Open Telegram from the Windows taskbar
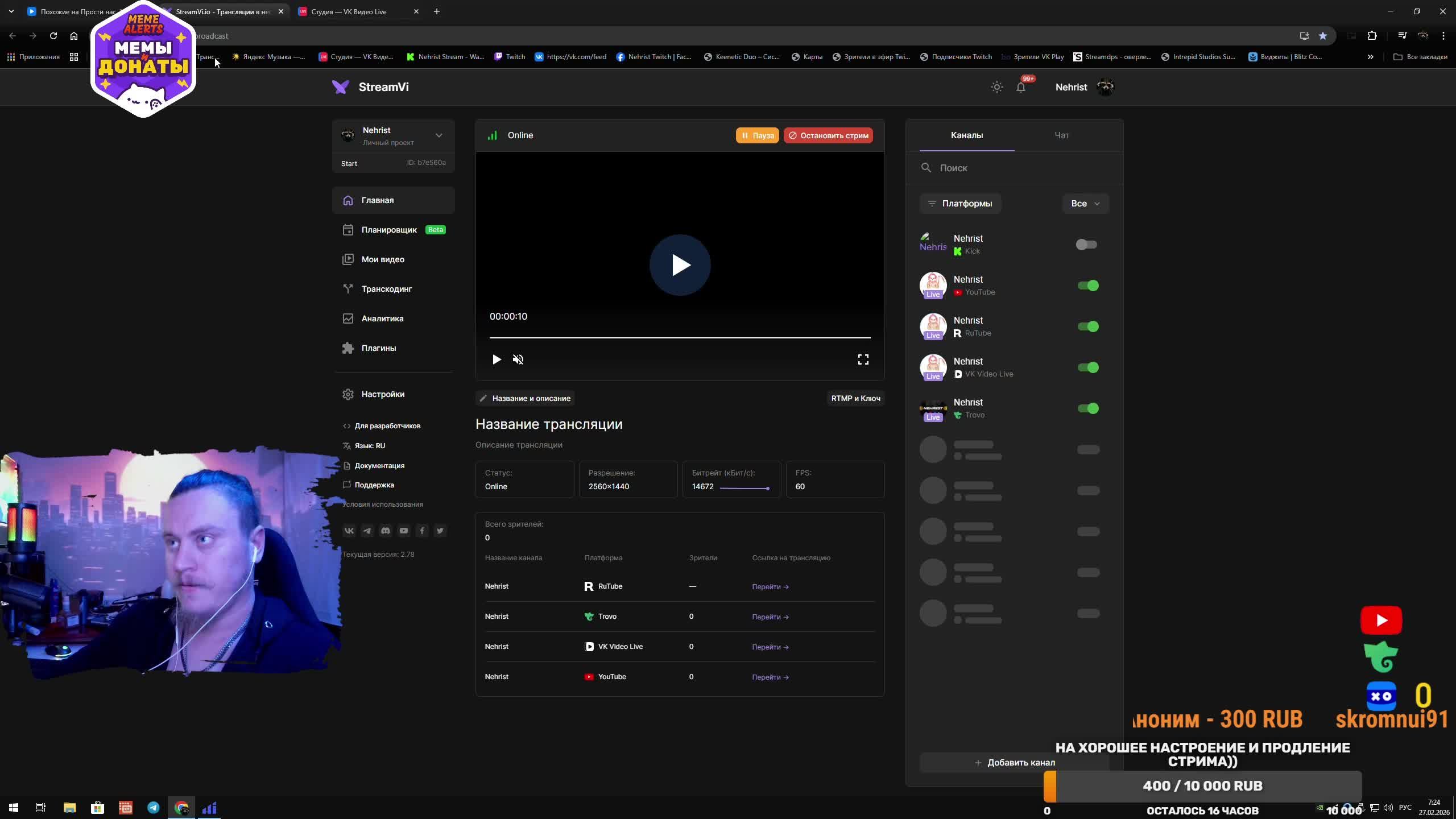Screen dimensions: 1456x819 point(154,808)
